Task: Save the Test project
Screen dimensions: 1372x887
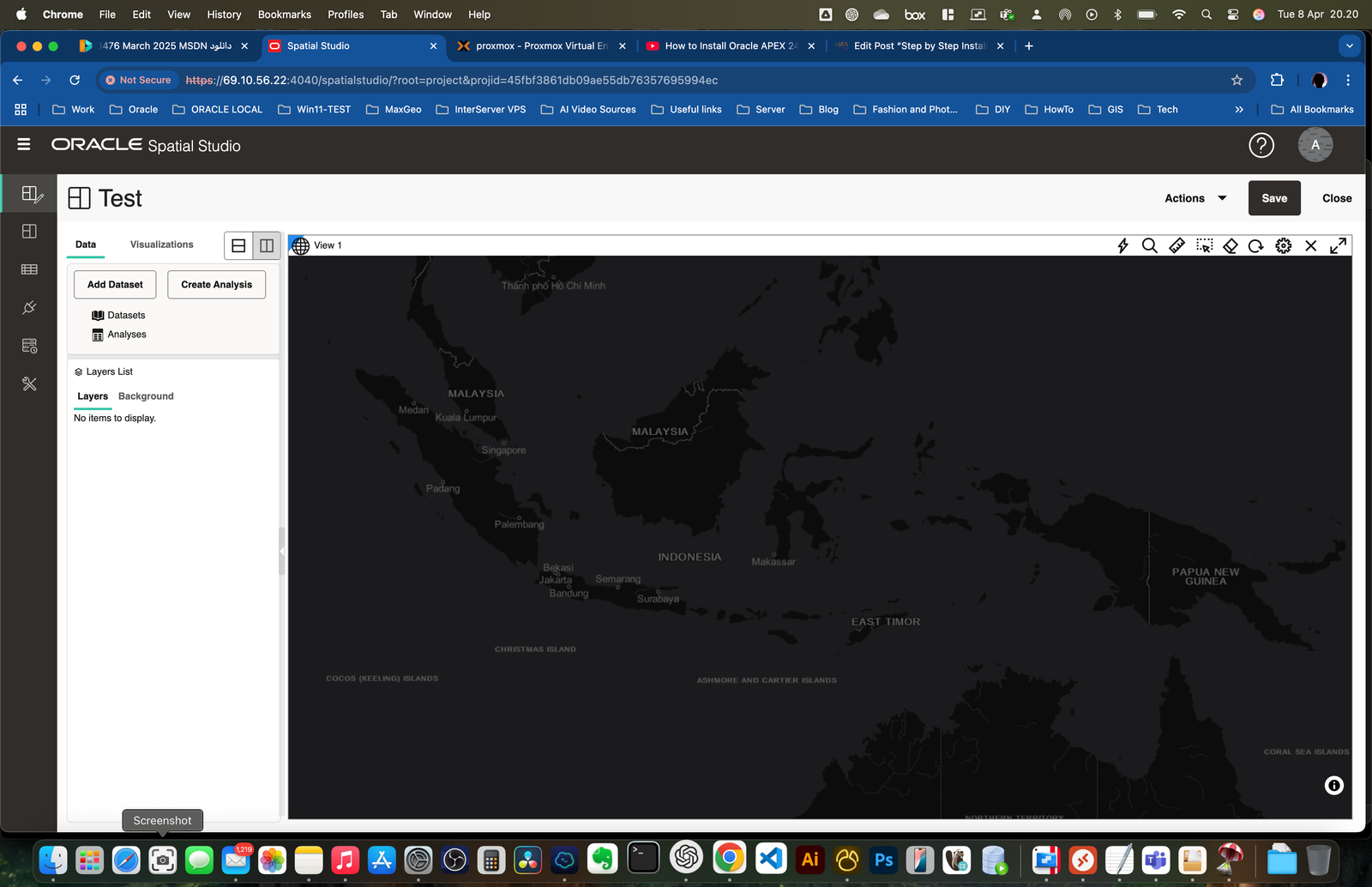Action: coord(1274,198)
